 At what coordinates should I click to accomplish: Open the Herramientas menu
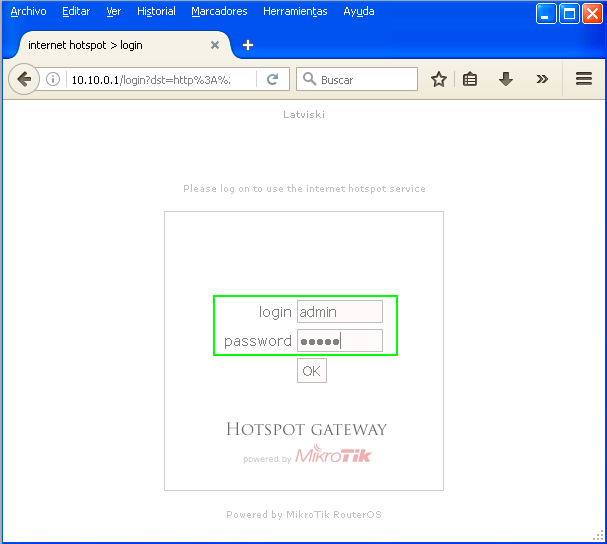pyautogui.click(x=294, y=12)
